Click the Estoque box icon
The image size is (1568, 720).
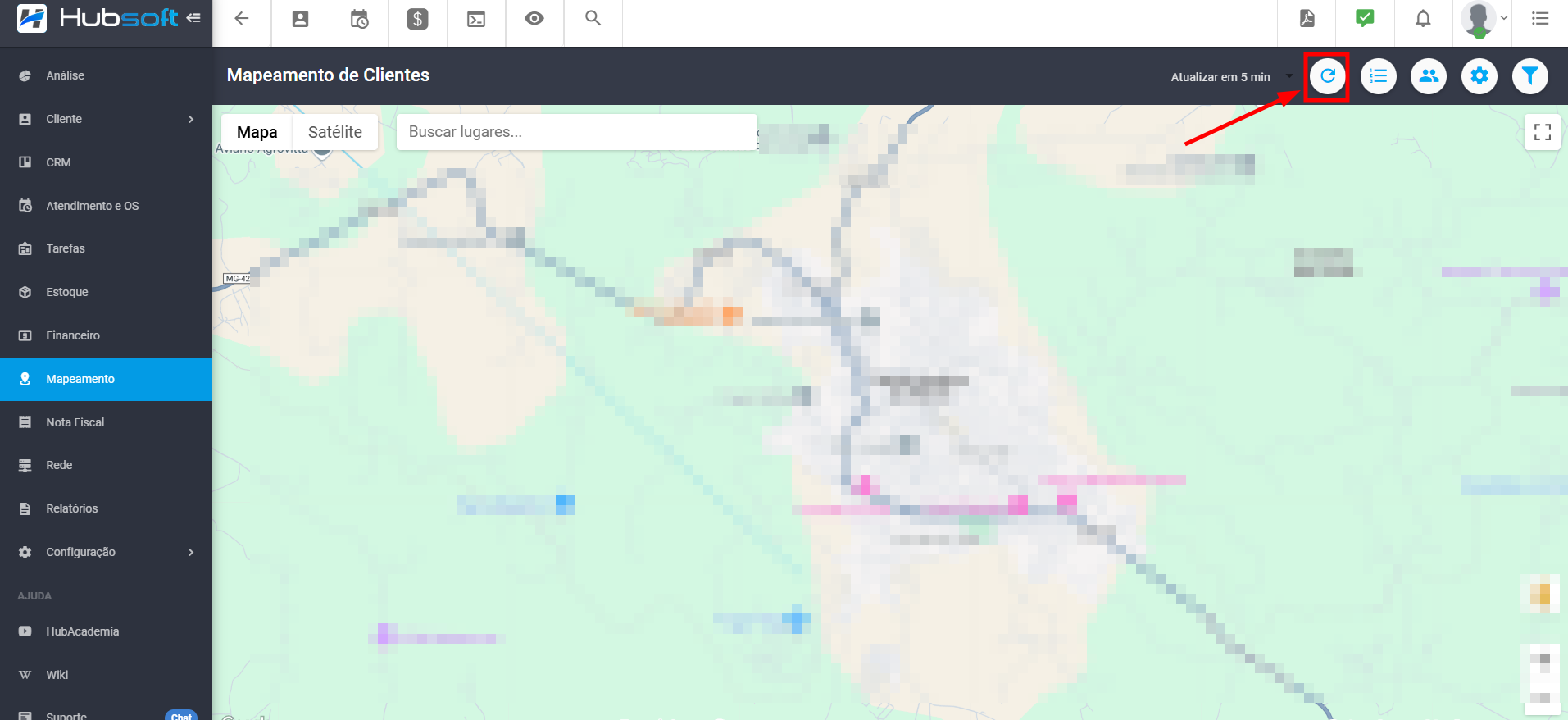tap(25, 292)
